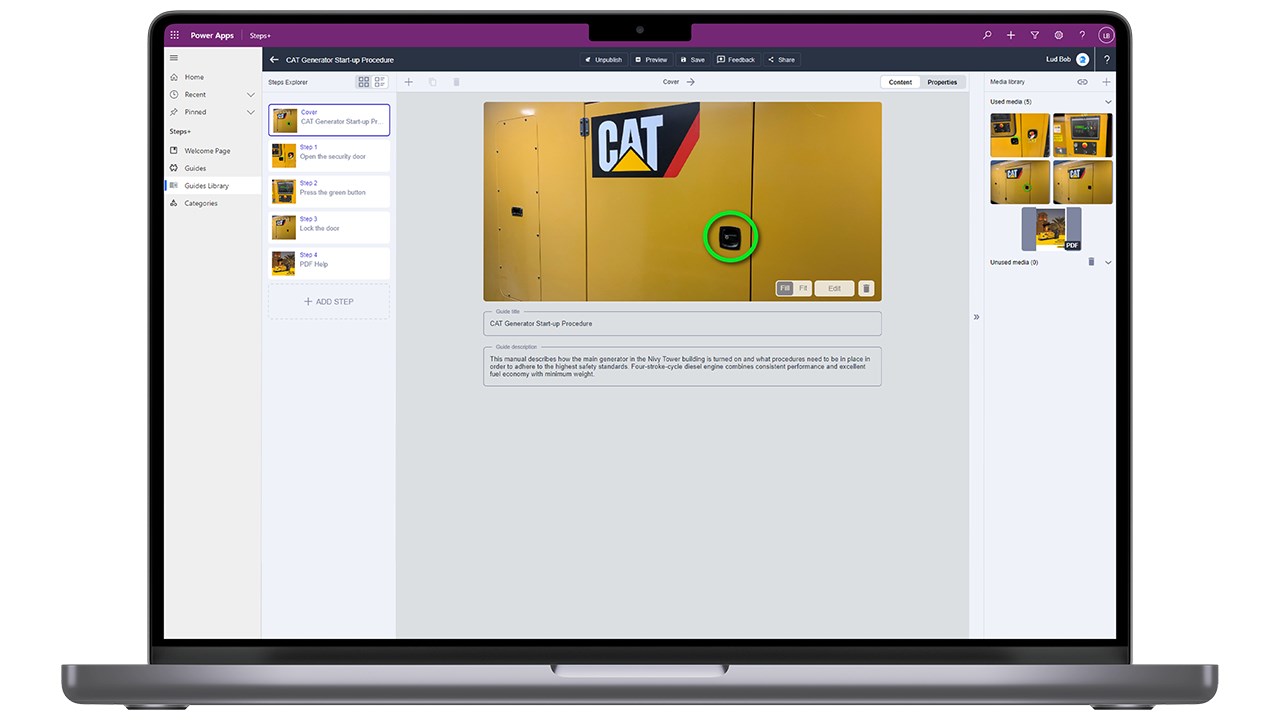Open Guides Library in the sidebar
Screen dimensions: 1280x720
[212, 186]
